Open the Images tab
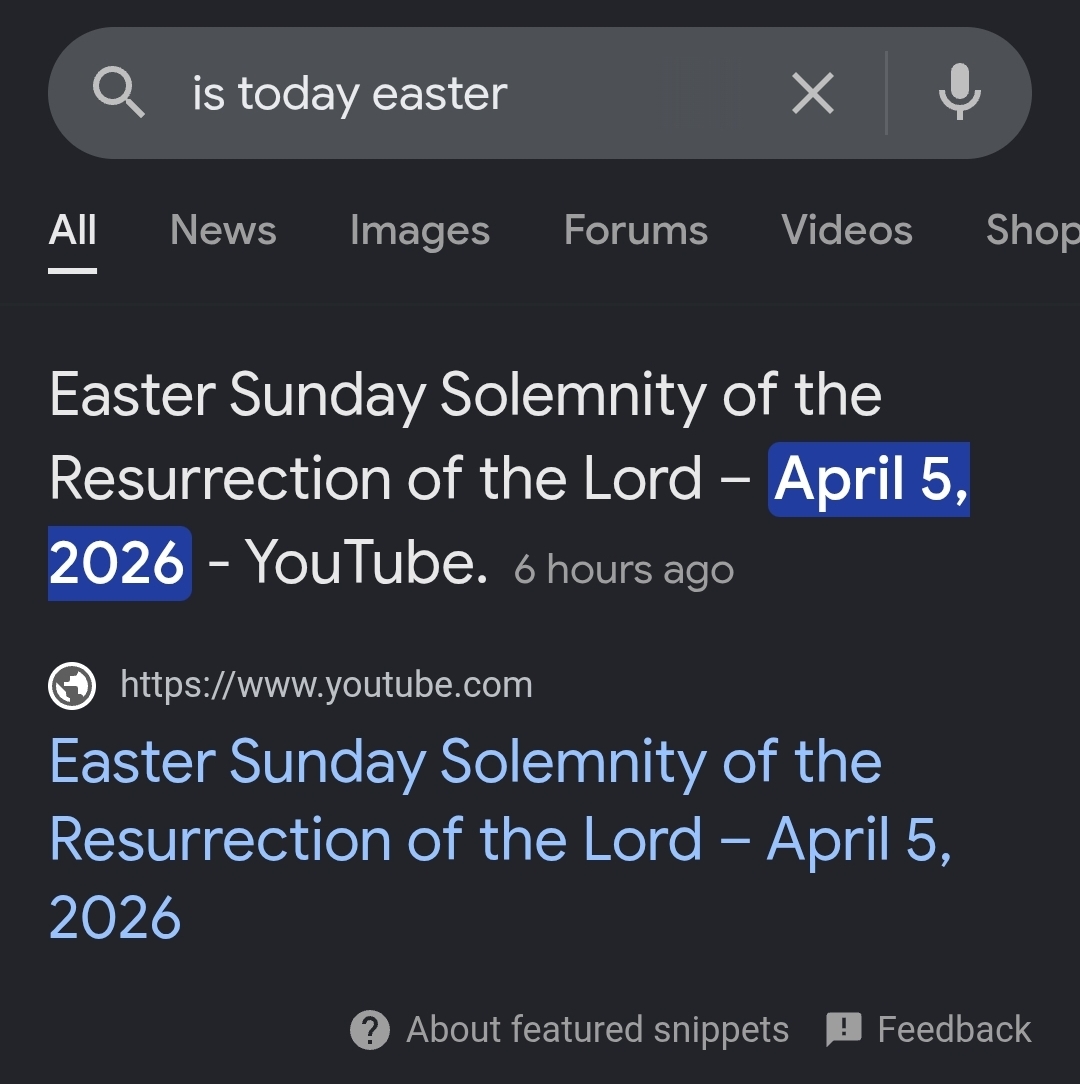 [420, 230]
